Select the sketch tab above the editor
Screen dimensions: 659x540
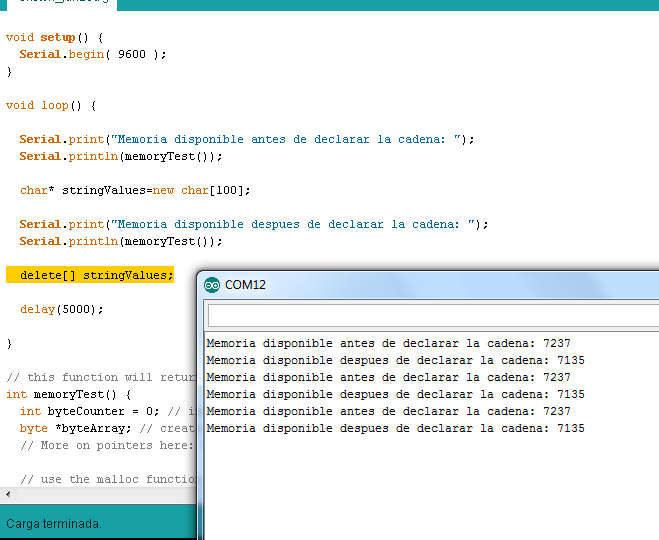click(x=58, y=4)
